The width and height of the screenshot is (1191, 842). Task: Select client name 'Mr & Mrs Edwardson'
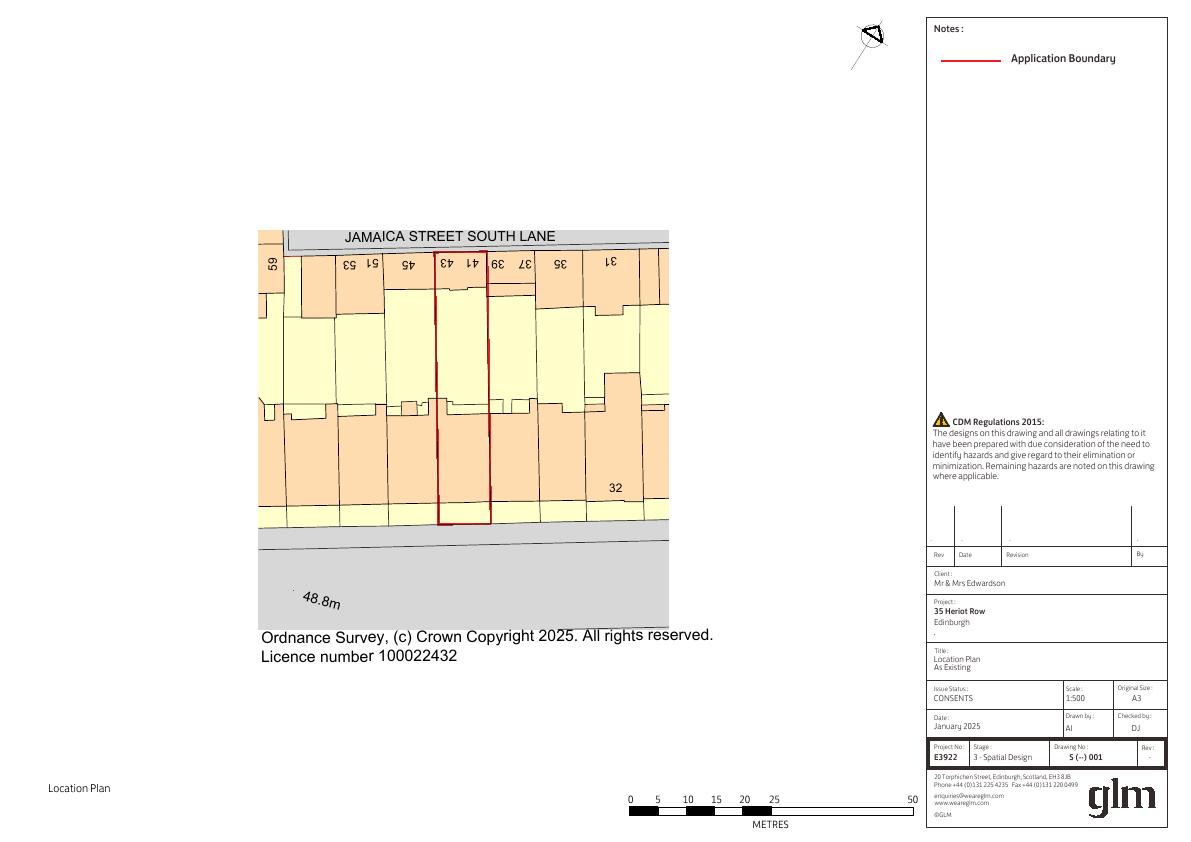(969, 583)
